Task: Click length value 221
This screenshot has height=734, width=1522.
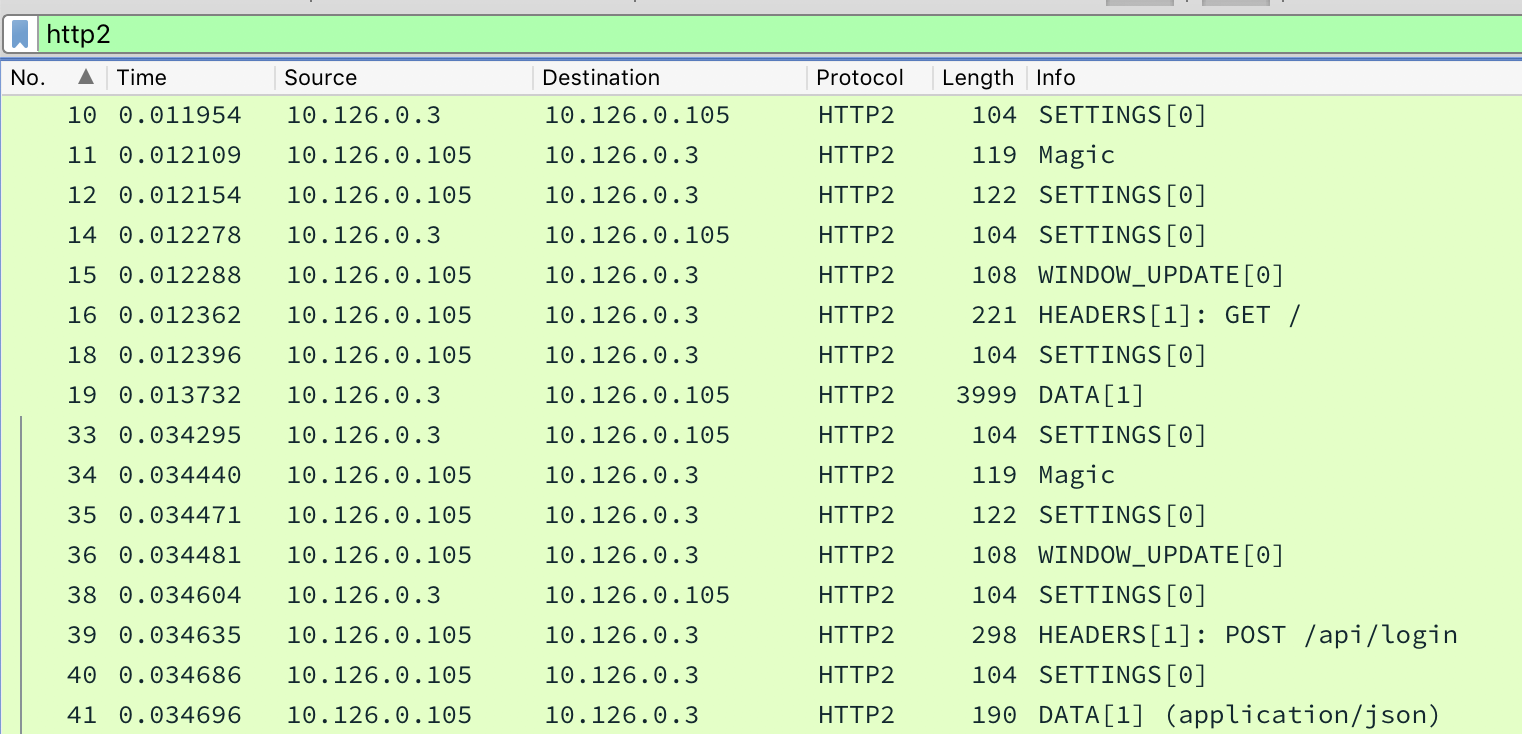Action: pos(994,315)
